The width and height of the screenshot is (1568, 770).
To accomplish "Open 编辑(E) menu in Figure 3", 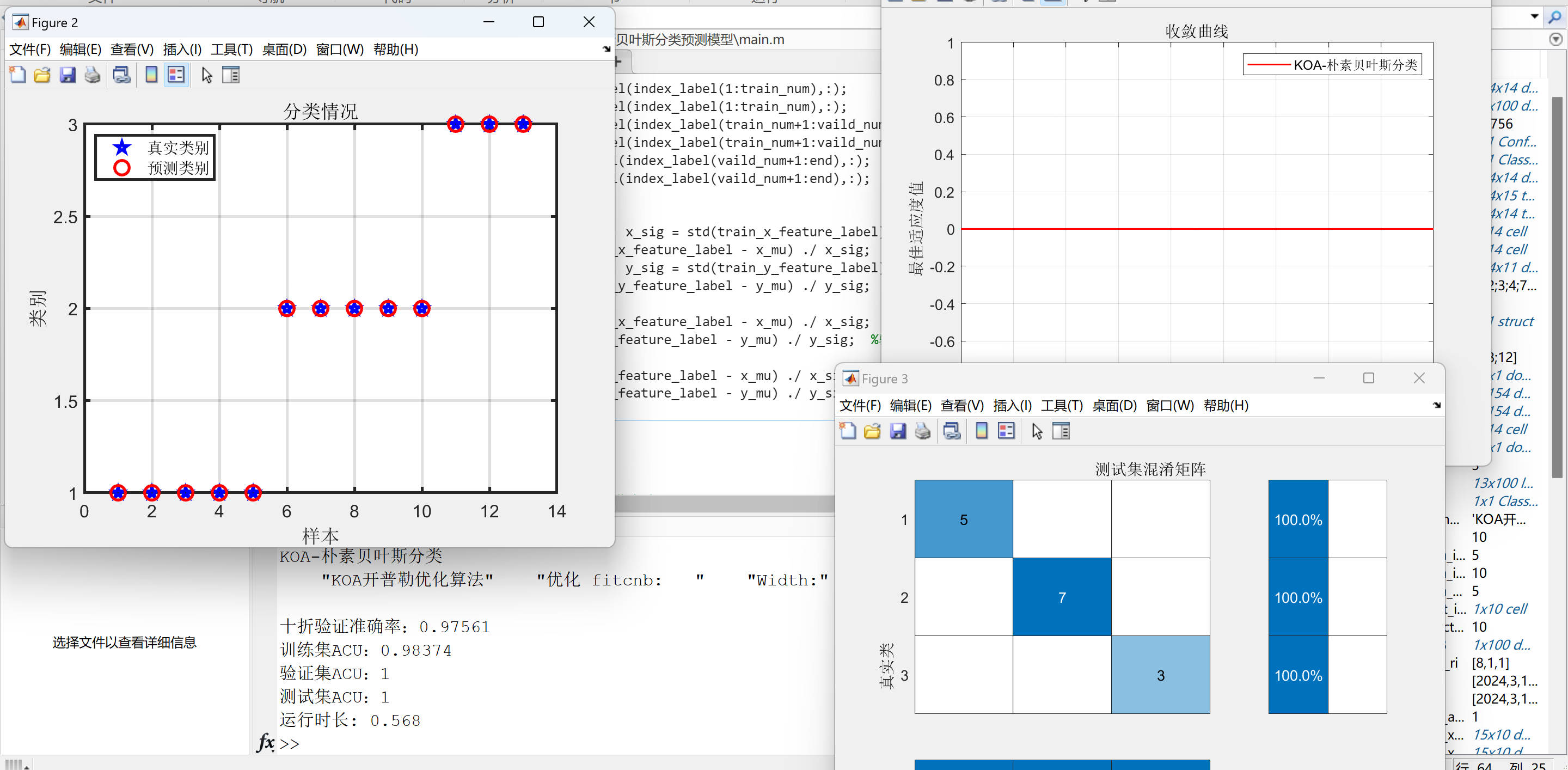I will (x=911, y=405).
